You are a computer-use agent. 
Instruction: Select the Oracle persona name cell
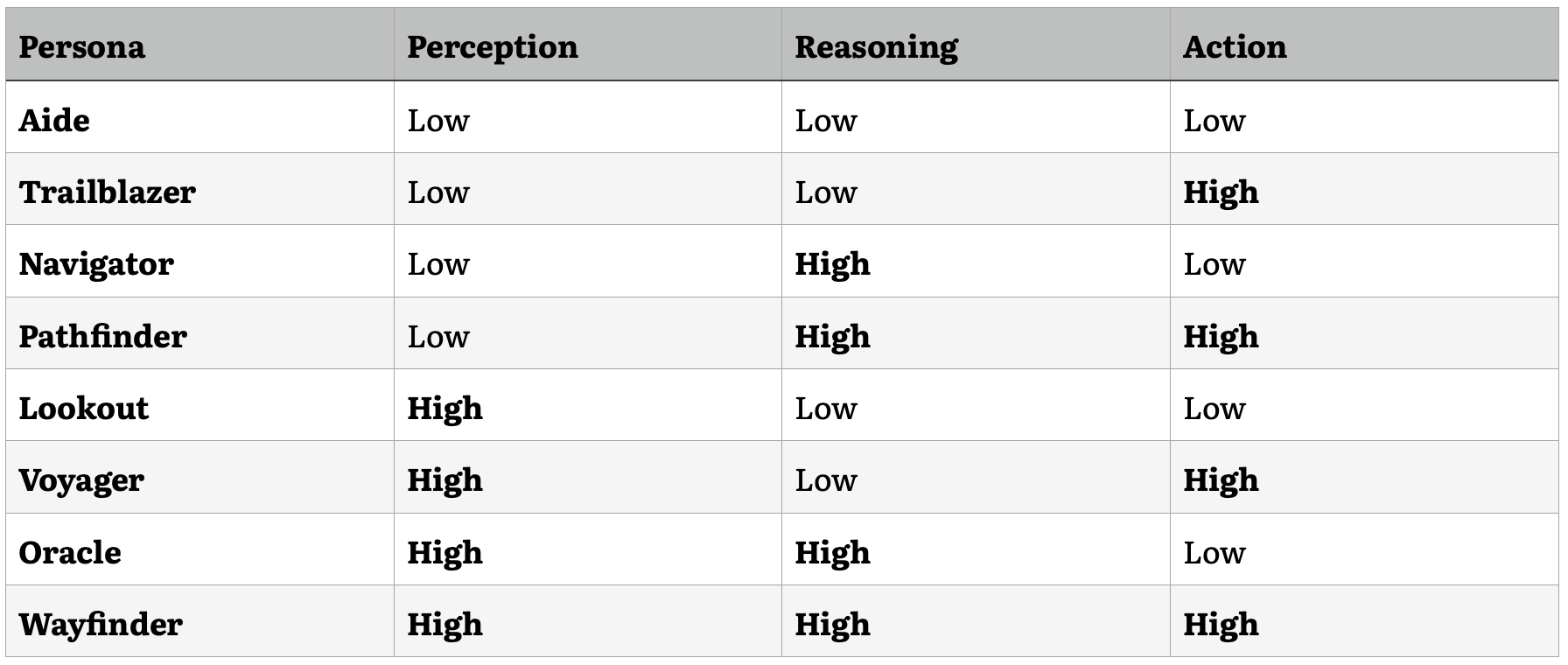[70, 552]
